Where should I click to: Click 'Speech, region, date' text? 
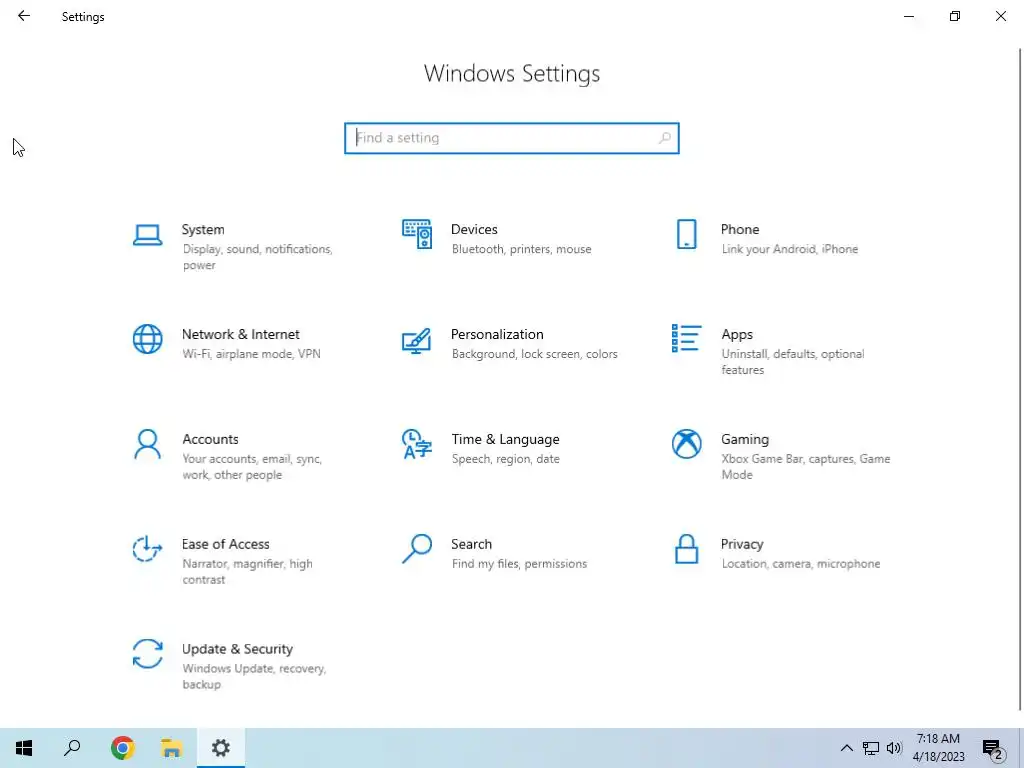point(505,458)
